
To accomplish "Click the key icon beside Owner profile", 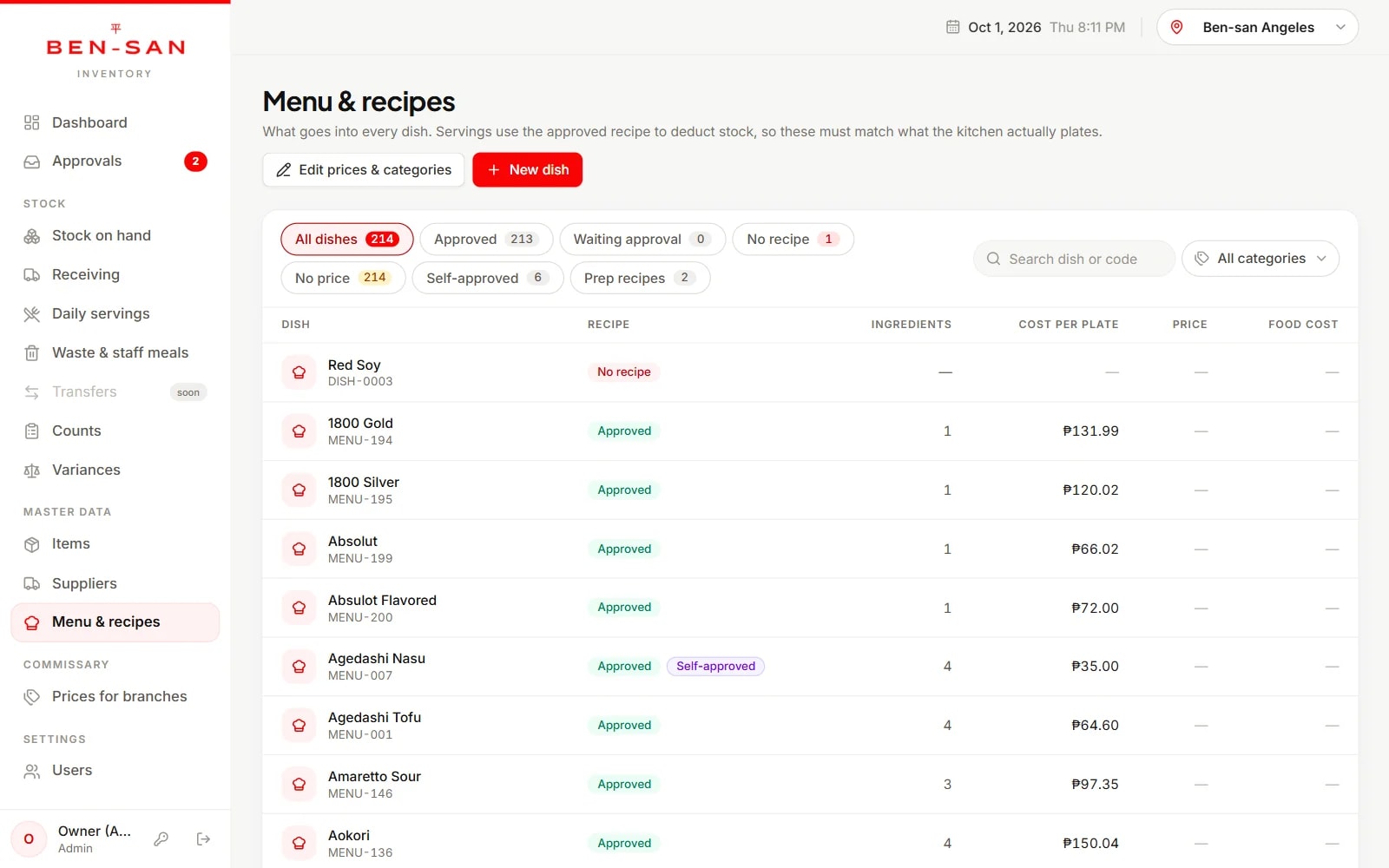I will pos(161,838).
